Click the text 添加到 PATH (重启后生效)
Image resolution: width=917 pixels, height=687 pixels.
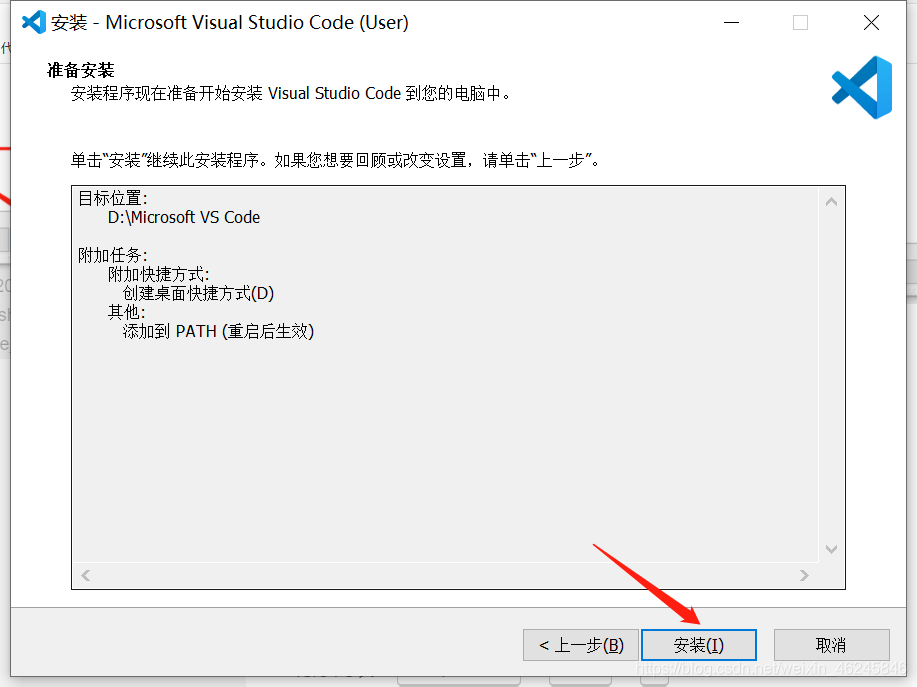point(218,332)
